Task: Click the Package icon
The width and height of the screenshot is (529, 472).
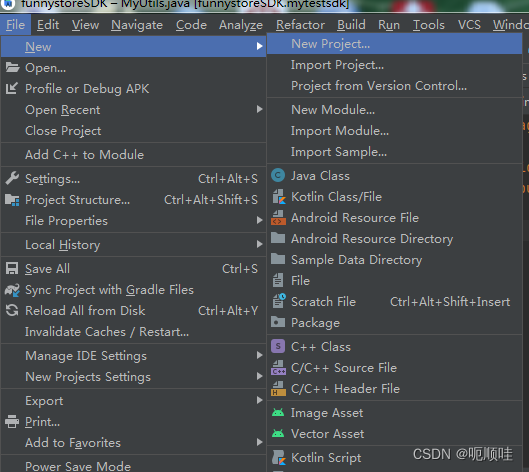Action: pyautogui.click(x=278, y=322)
